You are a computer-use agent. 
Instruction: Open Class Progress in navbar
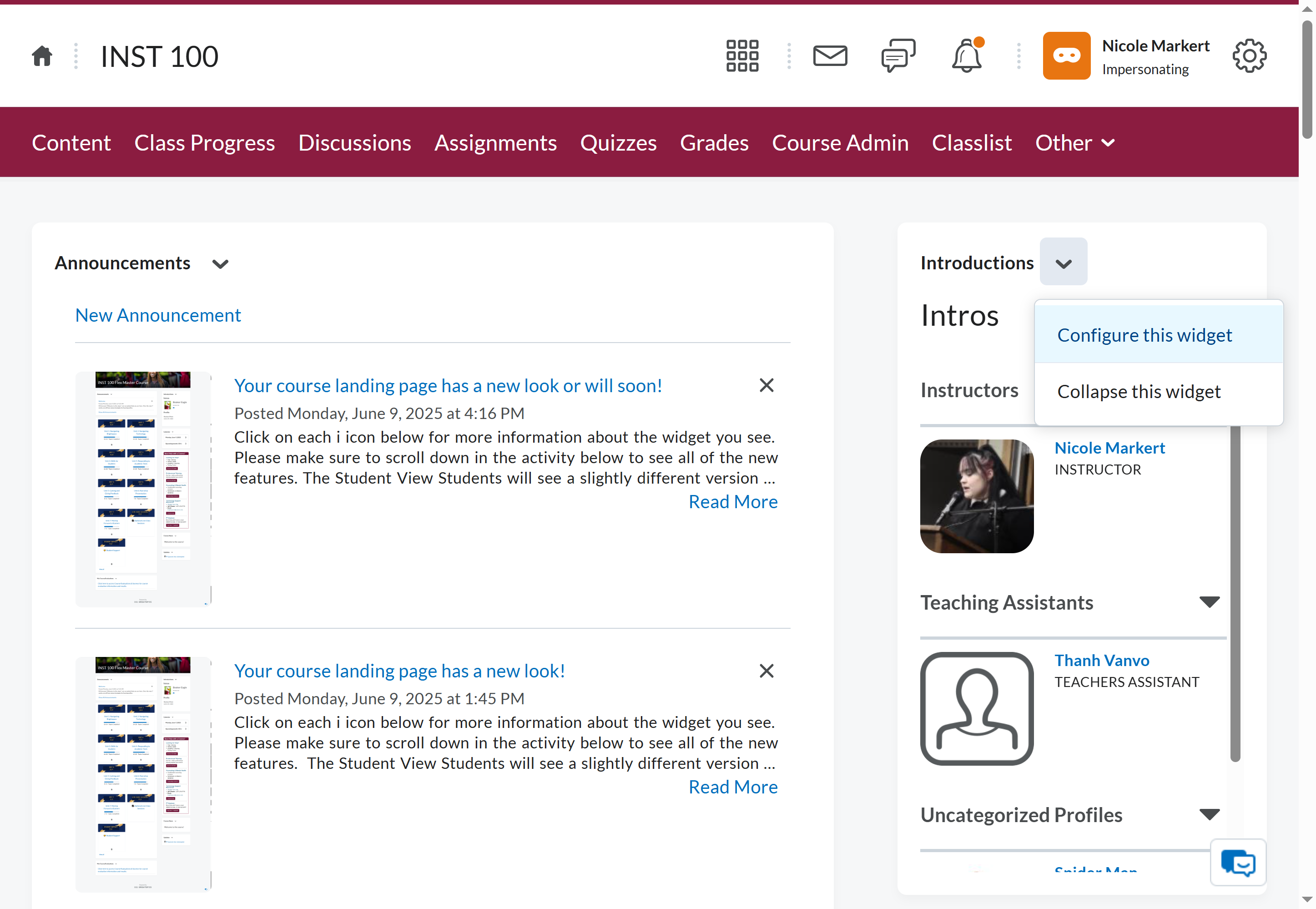204,143
